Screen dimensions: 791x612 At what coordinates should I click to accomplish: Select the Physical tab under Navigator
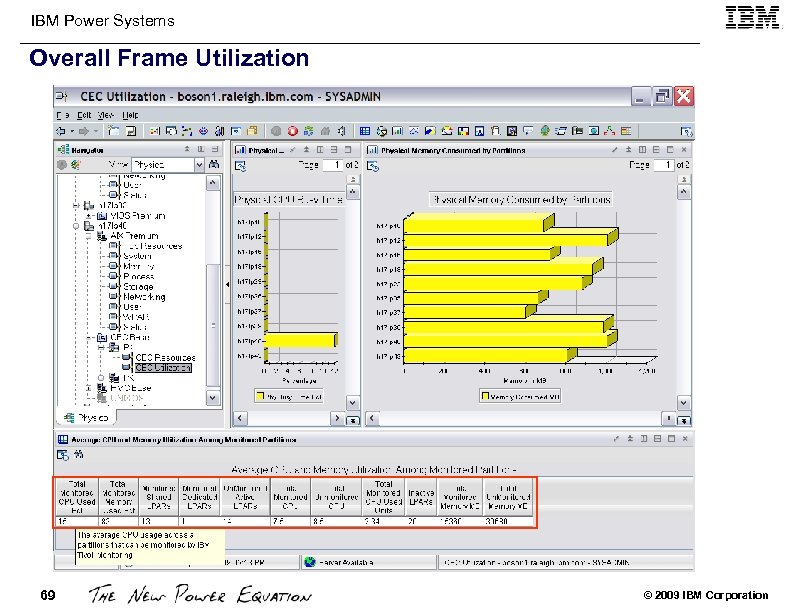coord(86,417)
